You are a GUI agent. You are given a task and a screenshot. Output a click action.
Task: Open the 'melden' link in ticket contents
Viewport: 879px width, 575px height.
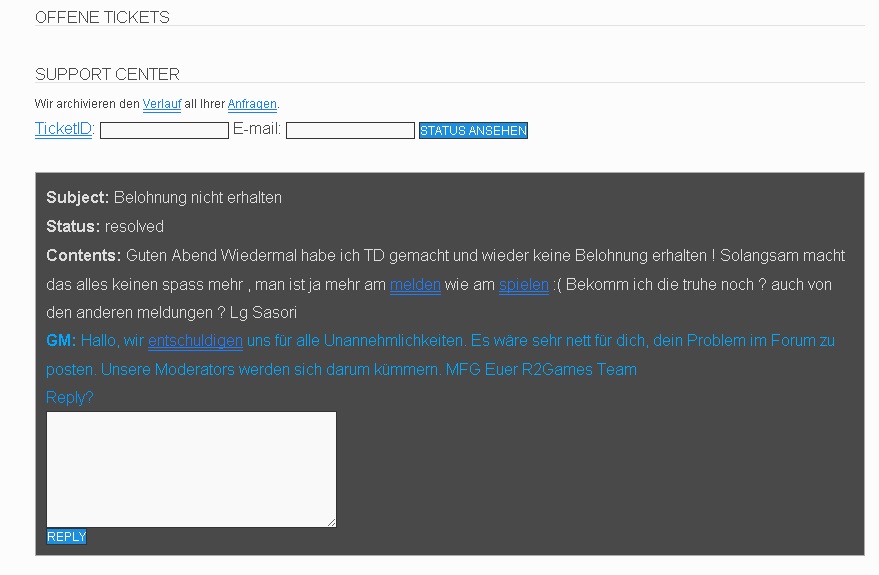point(415,285)
